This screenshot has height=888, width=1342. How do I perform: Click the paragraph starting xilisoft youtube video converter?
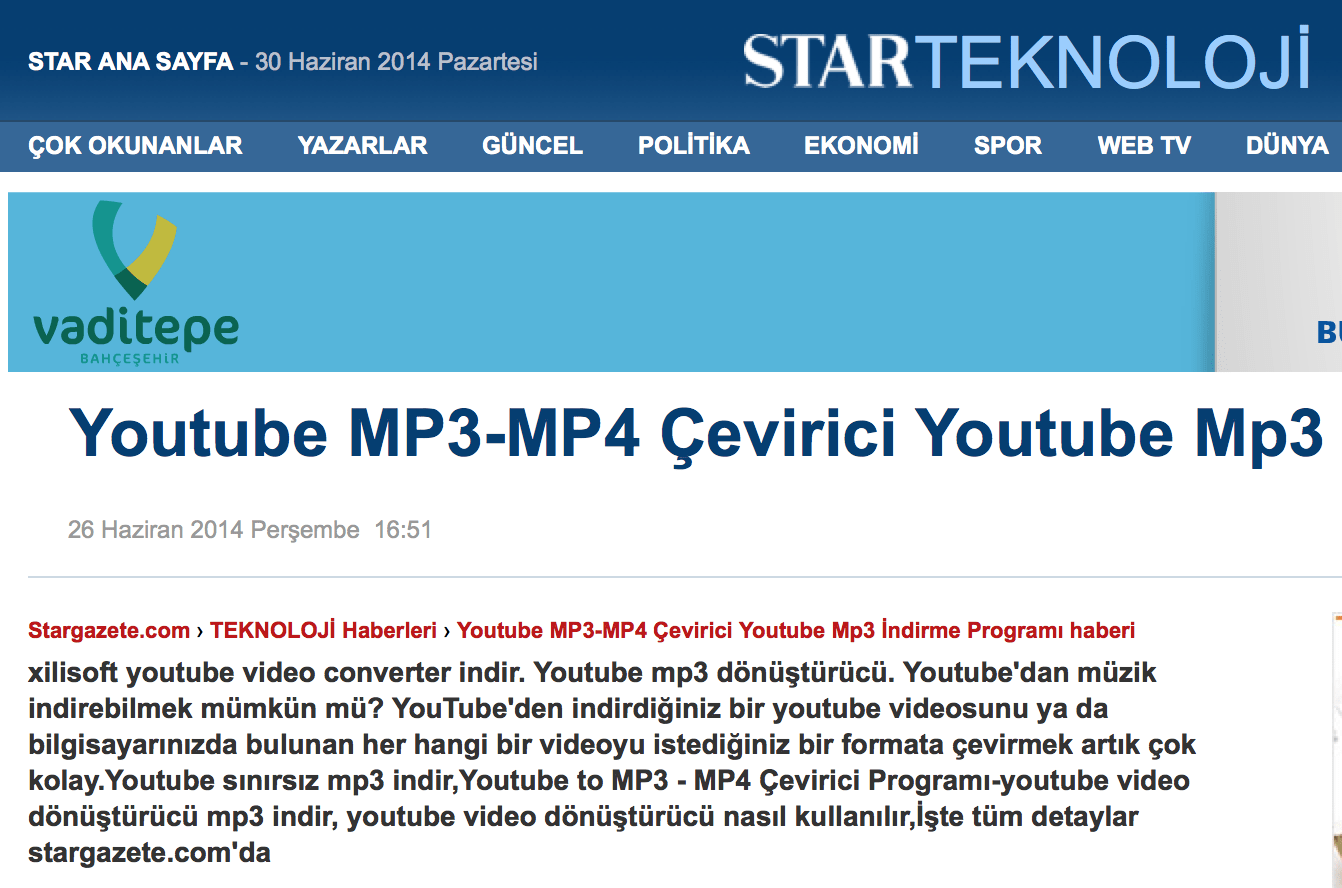coord(612,763)
